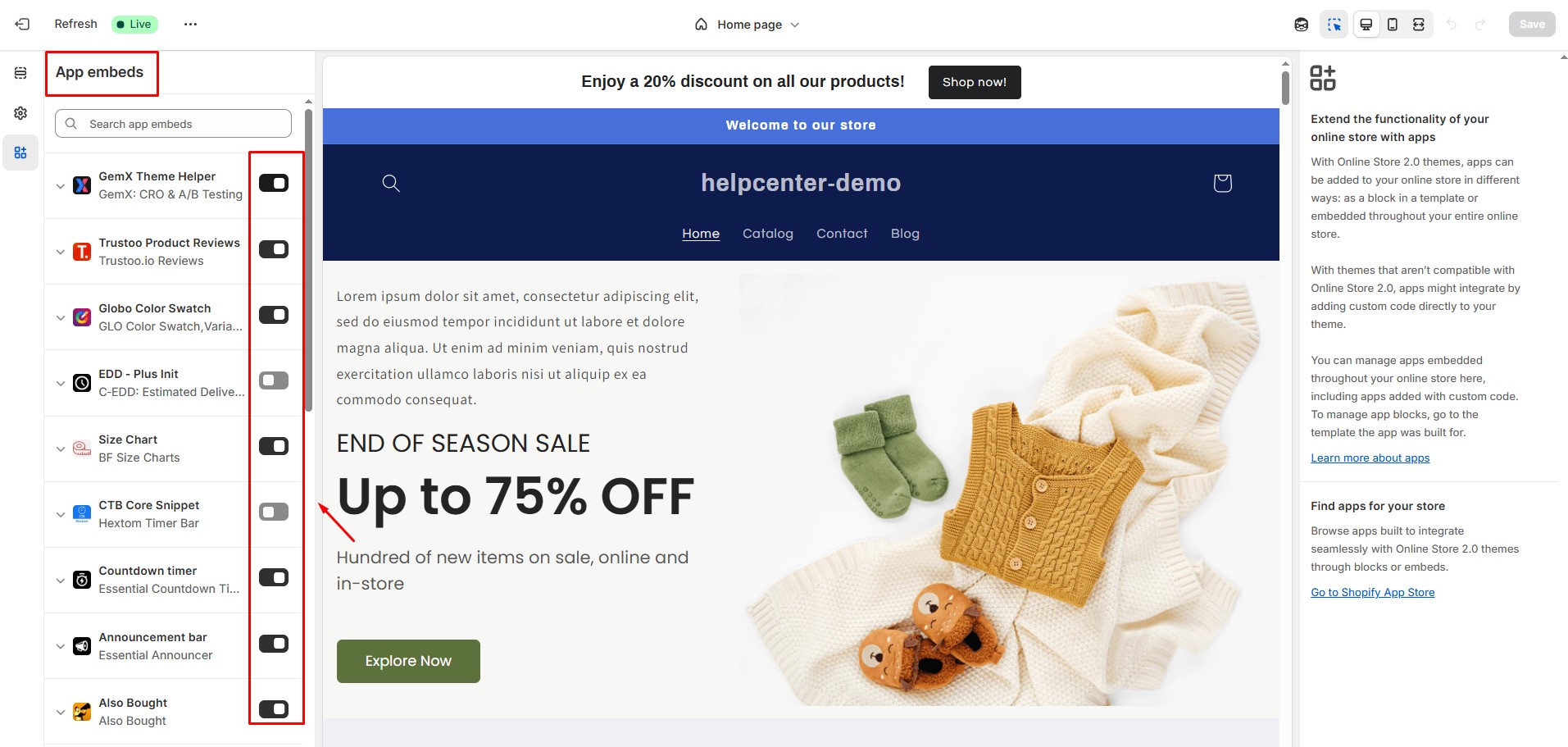1568x747 pixels.
Task: Click the exit editor icon
Action: click(x=22, y=24)
